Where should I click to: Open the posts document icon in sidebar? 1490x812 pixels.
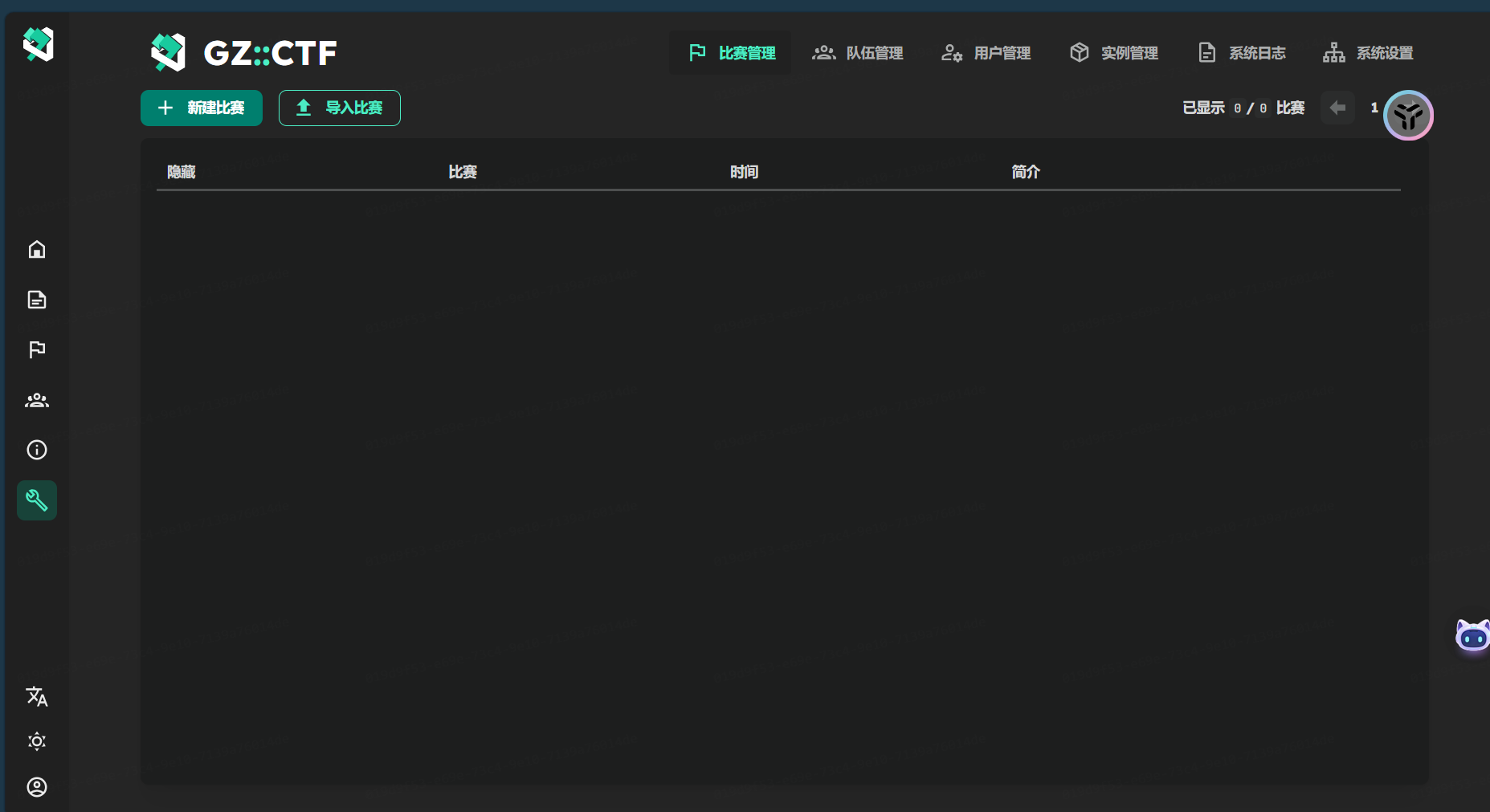(37, 300)
